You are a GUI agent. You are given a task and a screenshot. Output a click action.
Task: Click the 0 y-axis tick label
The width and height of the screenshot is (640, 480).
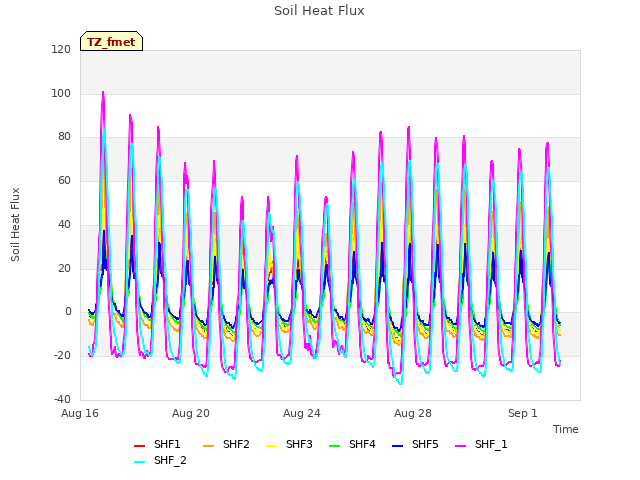click(68, 312)
